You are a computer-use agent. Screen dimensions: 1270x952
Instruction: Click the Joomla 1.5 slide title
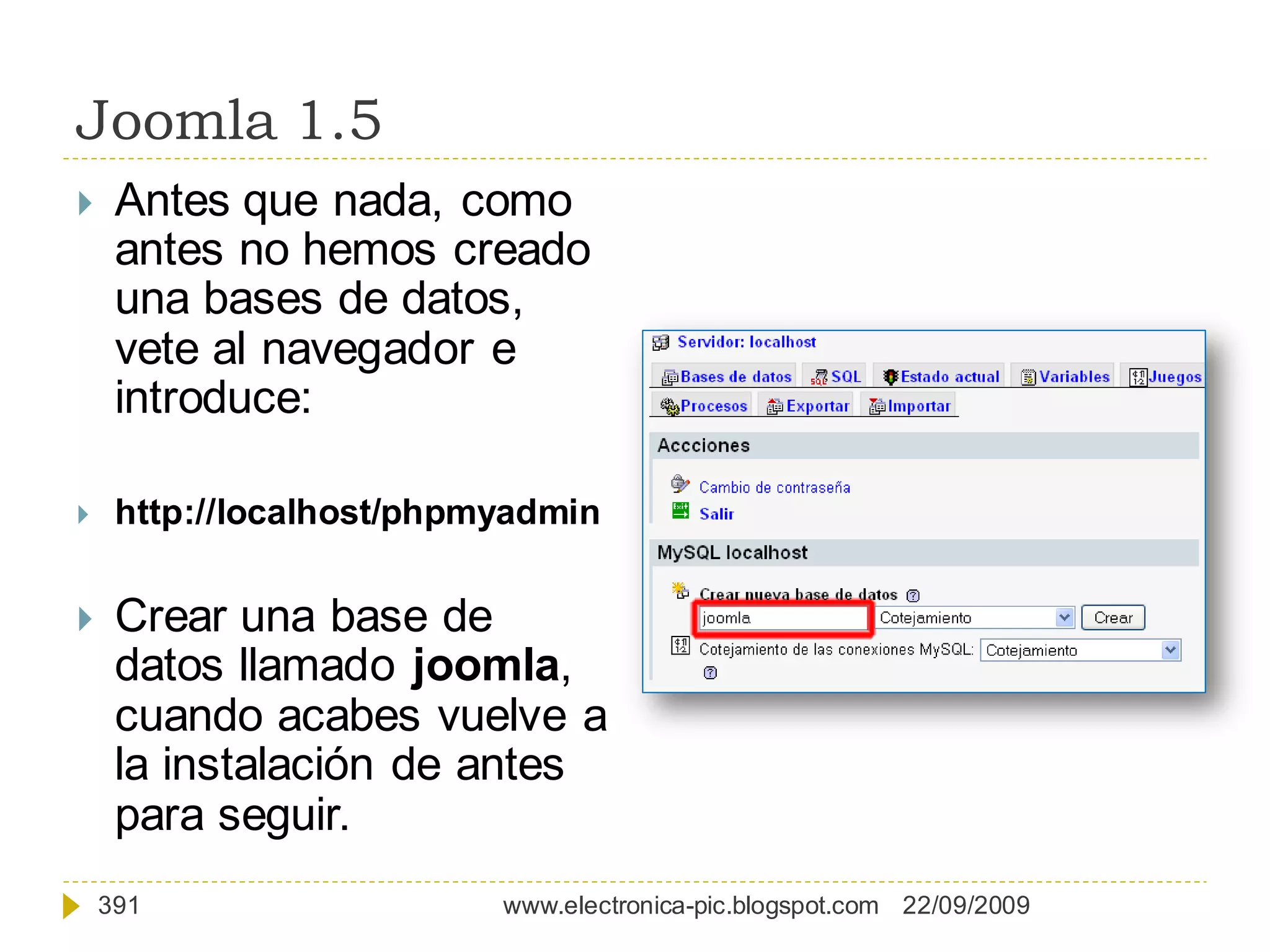[x=228, y=120]
